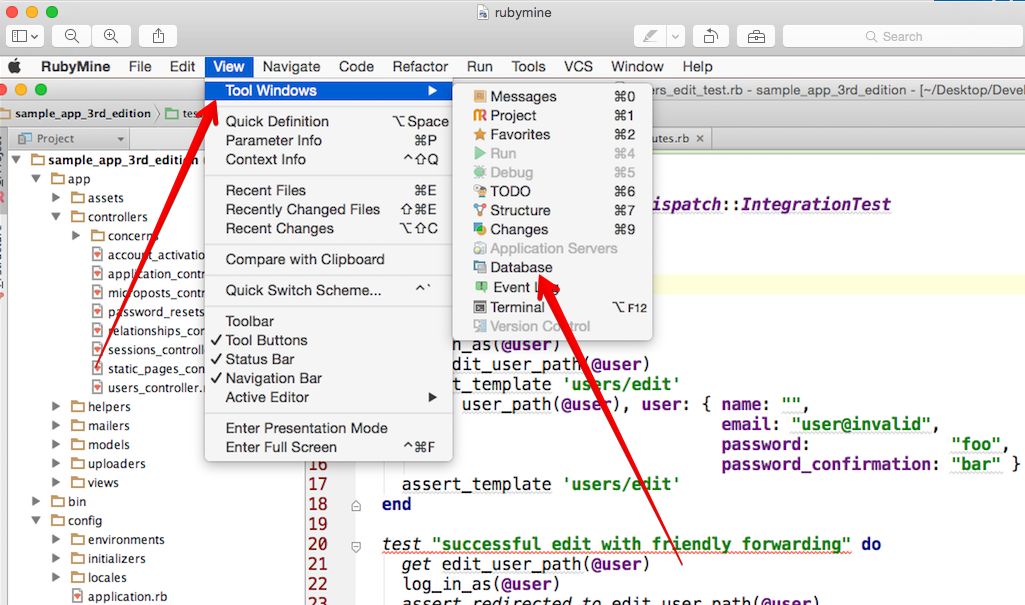Choose Enter Full Screen
The image size is (1025, 605).
click(x=328, y=448)
